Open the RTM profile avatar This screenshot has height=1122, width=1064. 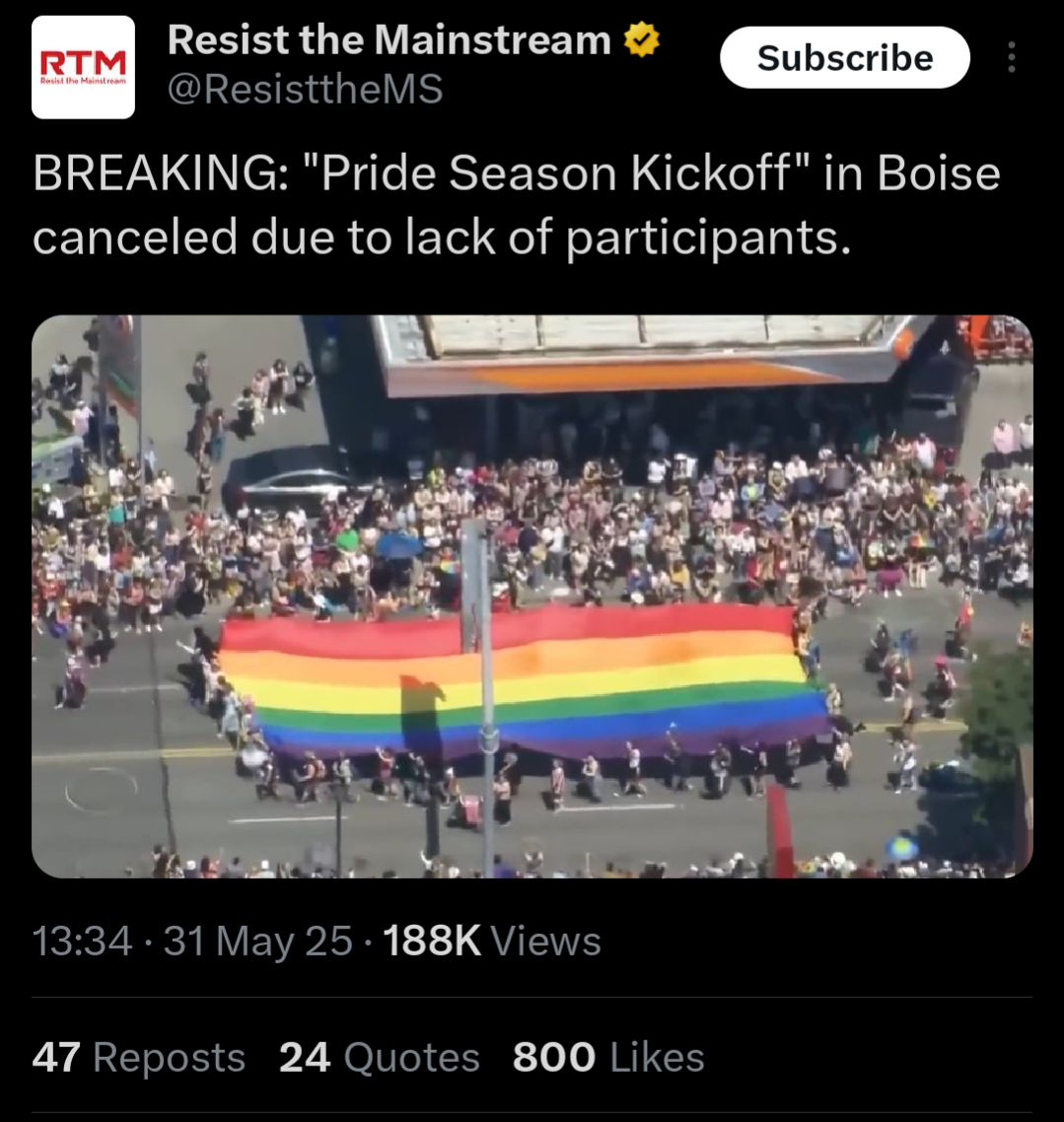[x=83, y=67]
